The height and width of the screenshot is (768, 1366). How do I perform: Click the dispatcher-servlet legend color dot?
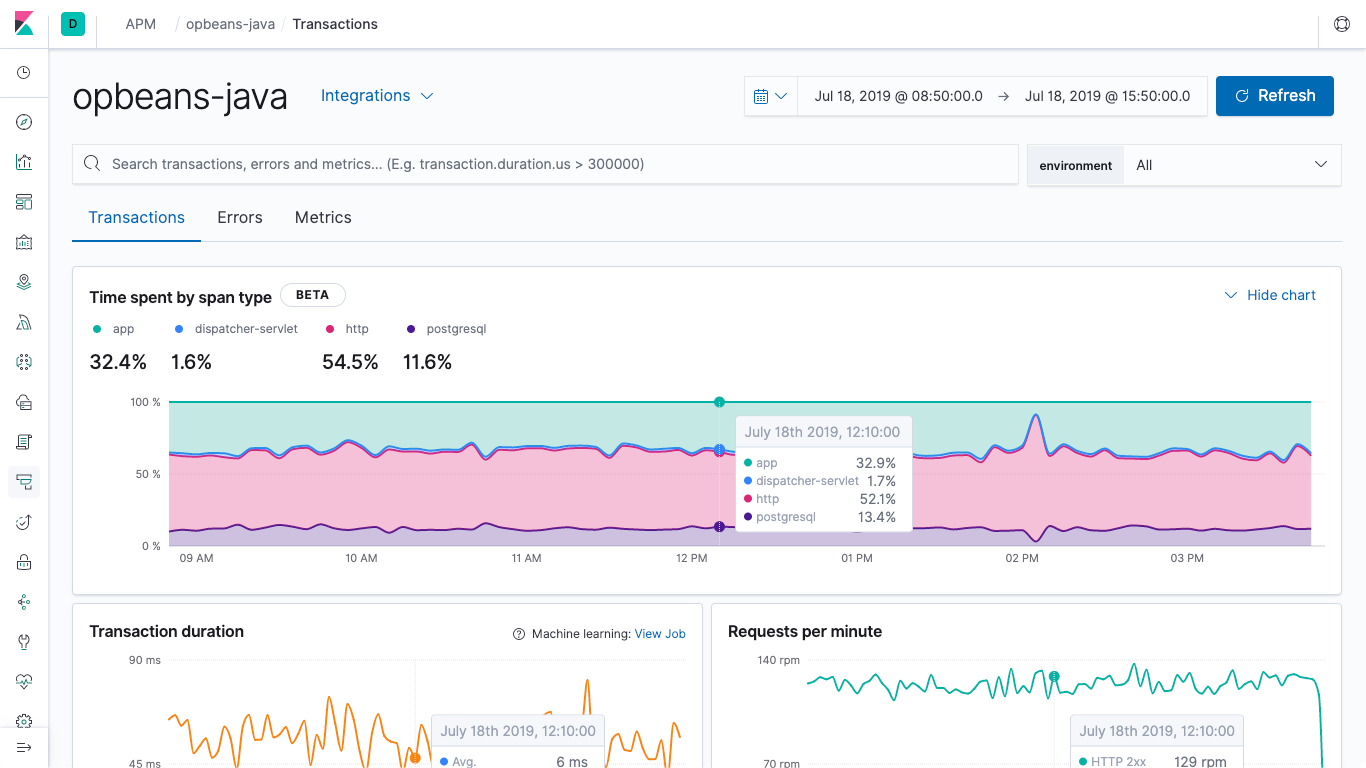(x=178, y=328)
